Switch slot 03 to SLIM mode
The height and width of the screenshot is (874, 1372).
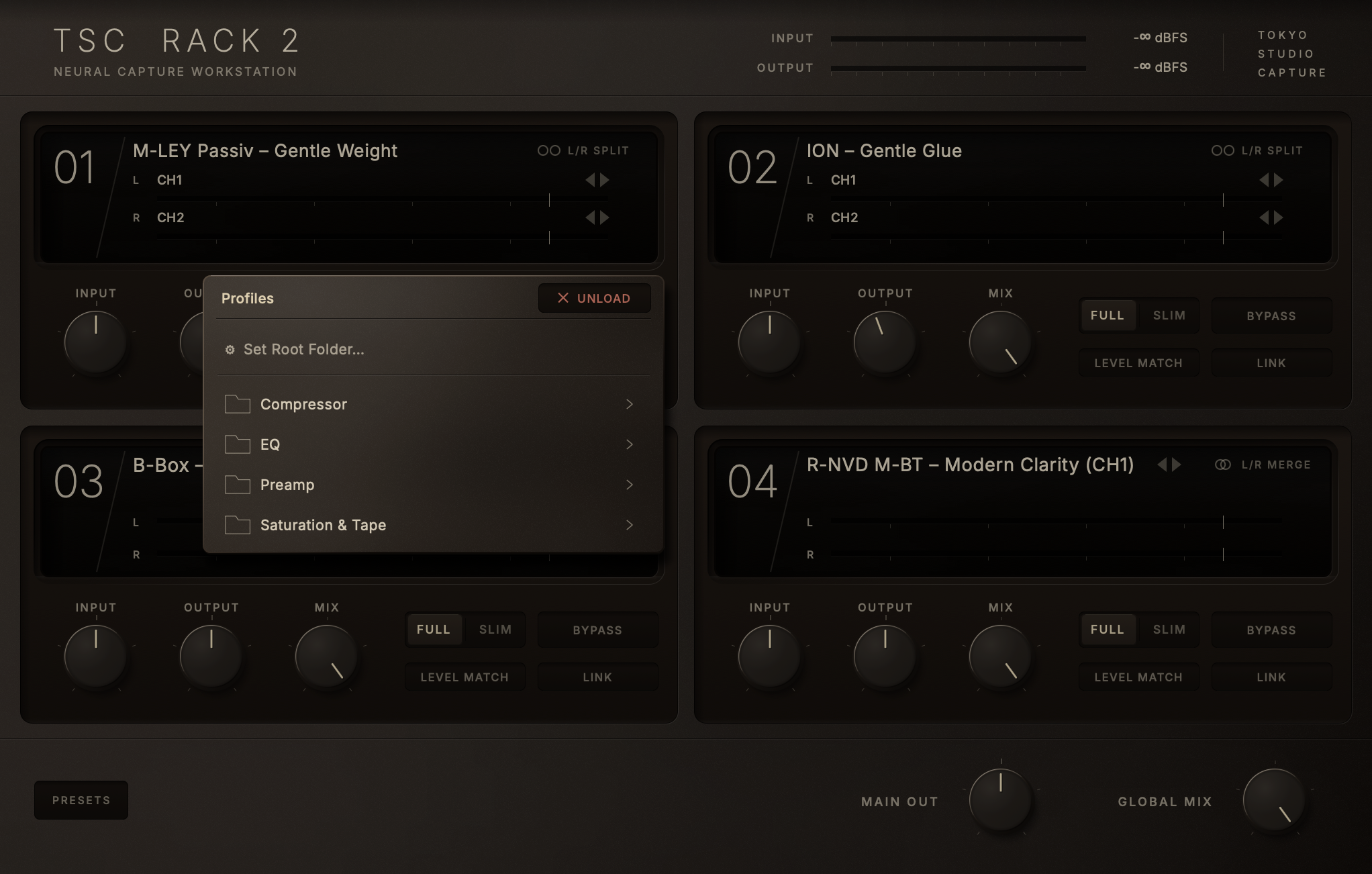click(x=495, y=630)
